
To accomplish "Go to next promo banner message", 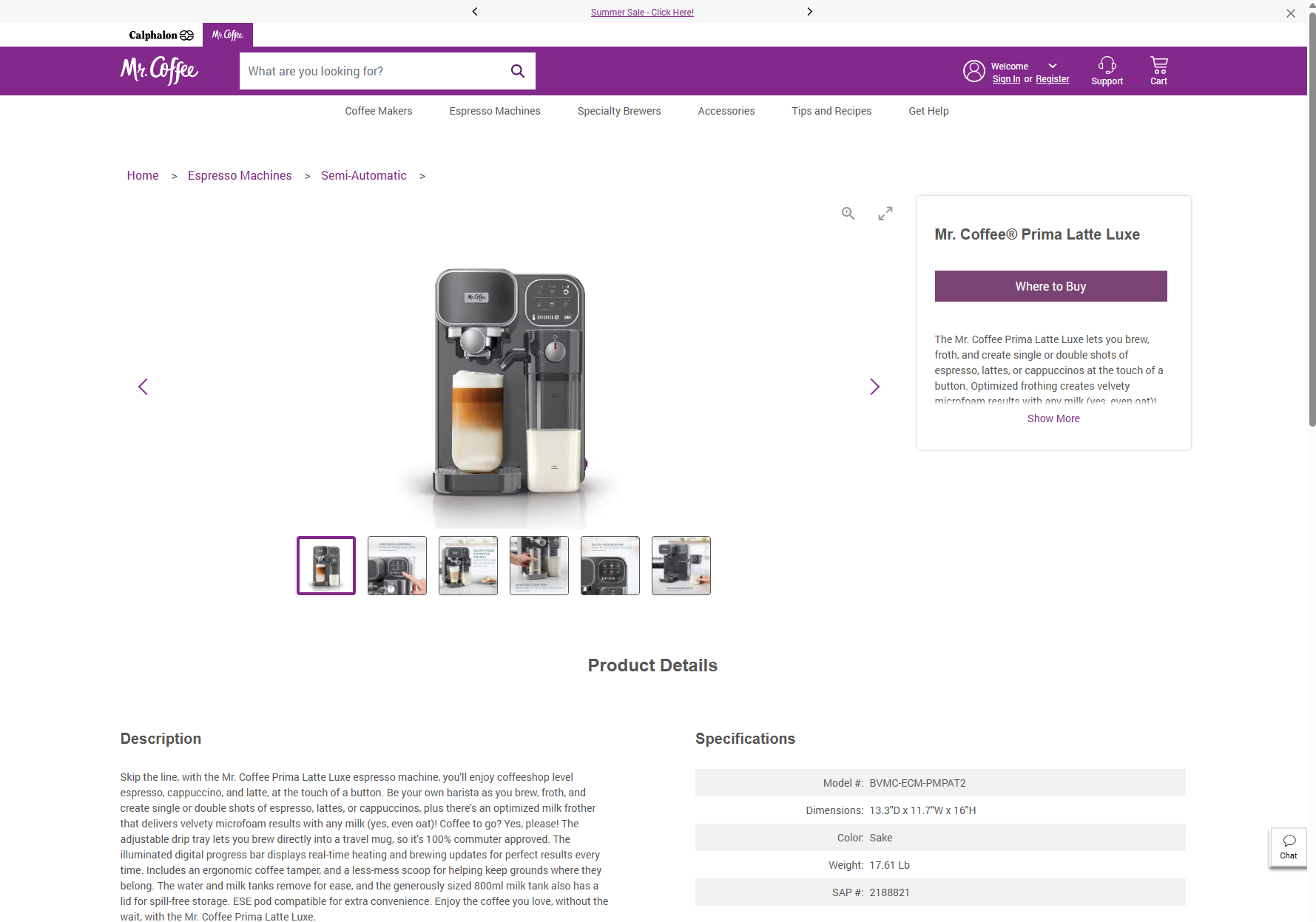I will click(x=810, y=11).
